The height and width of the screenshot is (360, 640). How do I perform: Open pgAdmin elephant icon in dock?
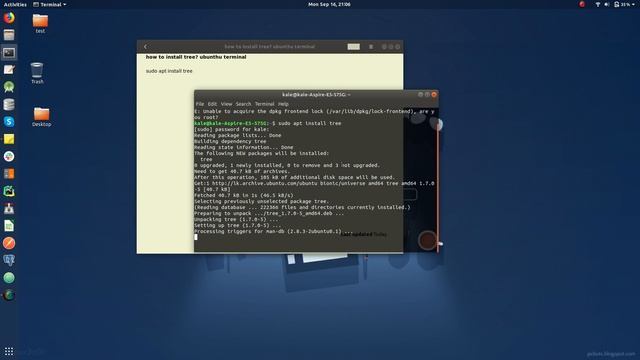click(x=9, y=260)
